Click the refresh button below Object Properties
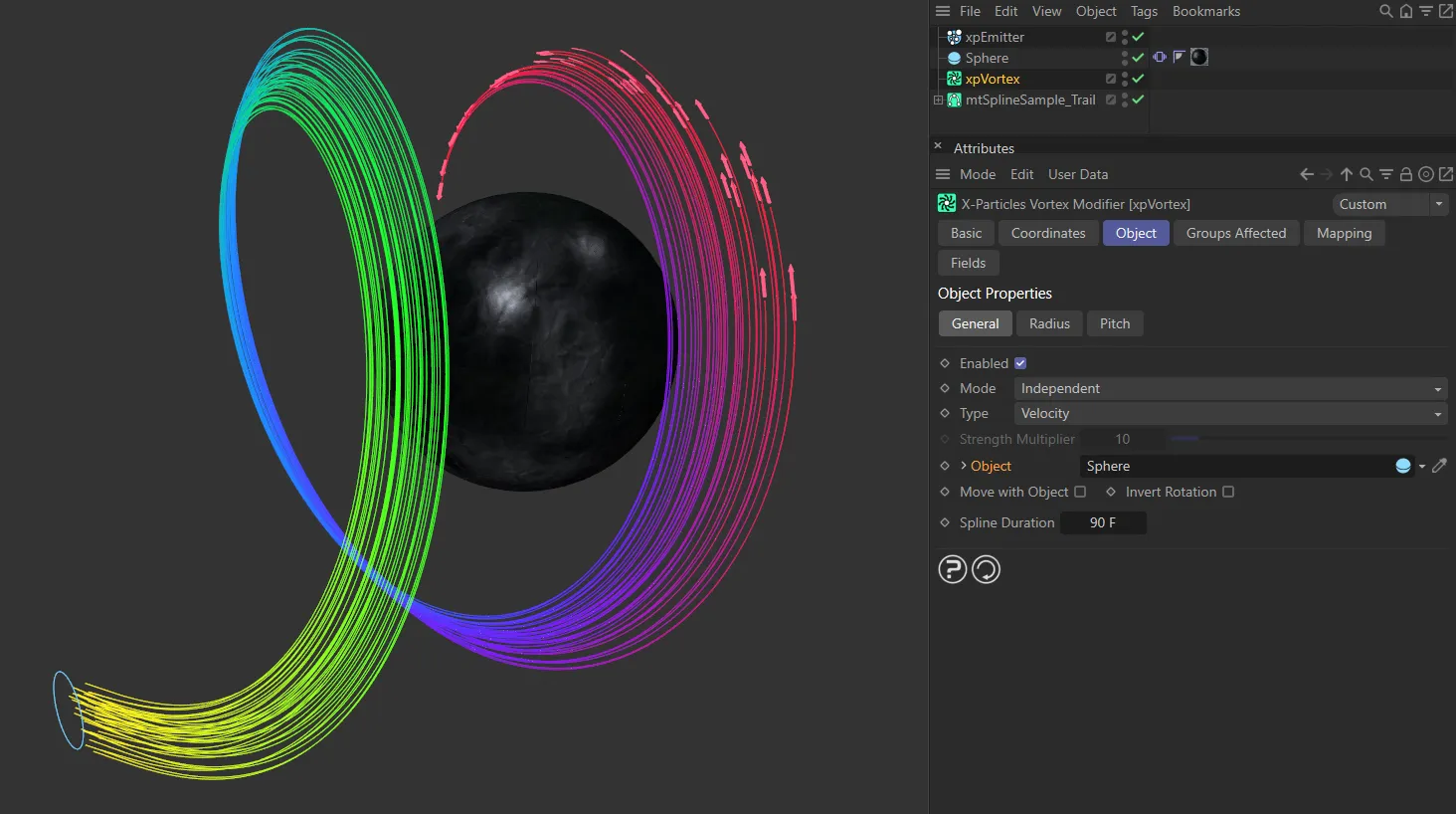The width and height of the screenshot is (1456, 814). [x=986, y=568]
